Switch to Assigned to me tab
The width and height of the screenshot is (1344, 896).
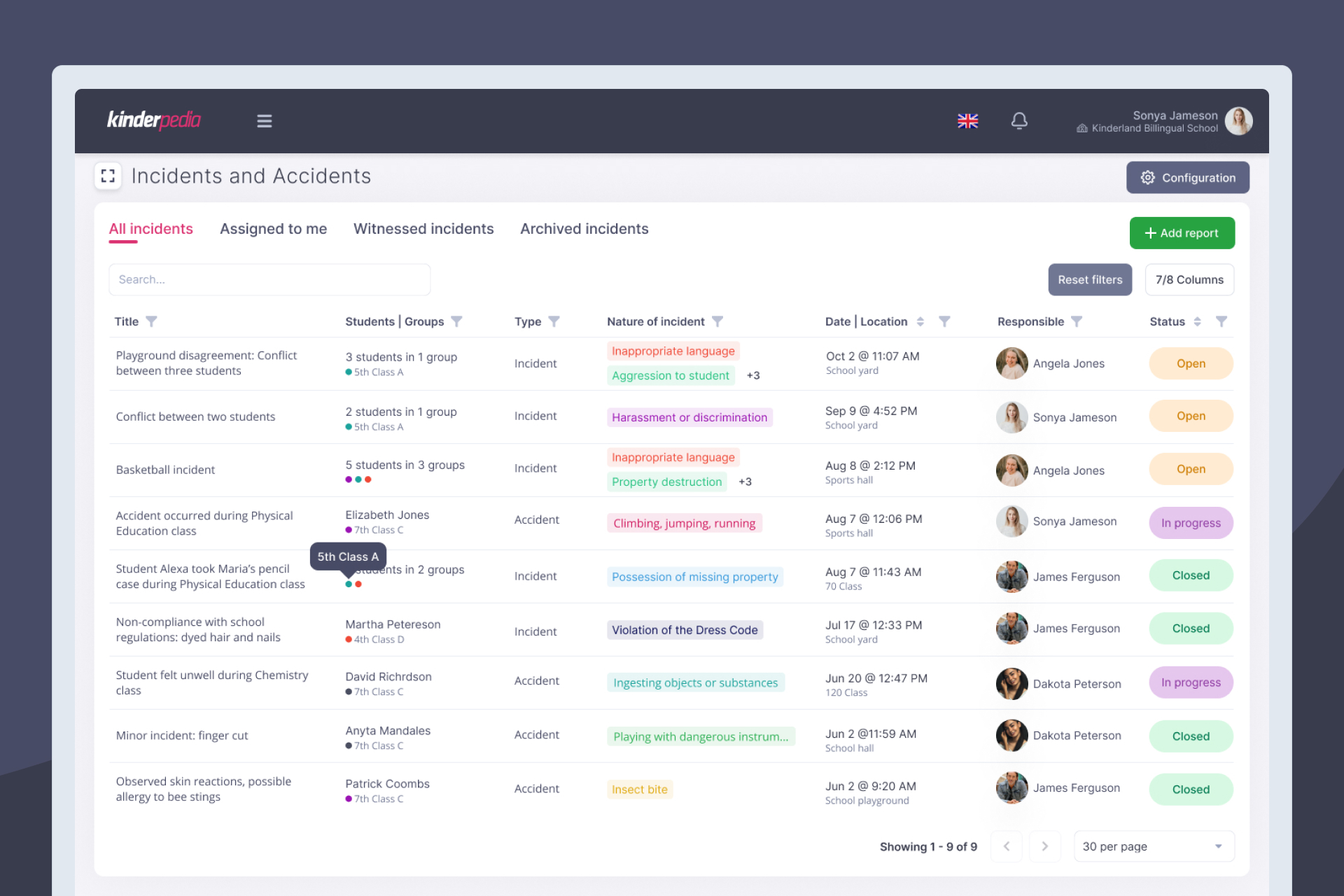coord(273,229)
